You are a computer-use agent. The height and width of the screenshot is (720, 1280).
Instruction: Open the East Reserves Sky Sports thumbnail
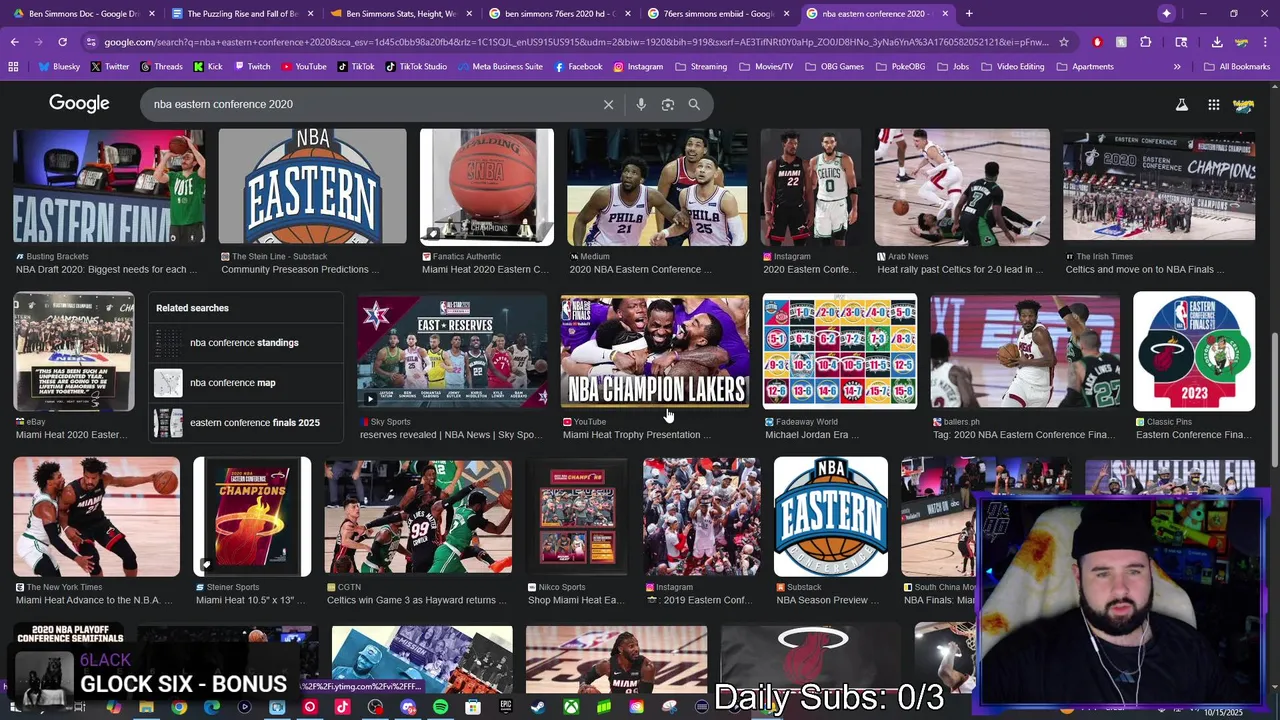click(x=452, y=351)
